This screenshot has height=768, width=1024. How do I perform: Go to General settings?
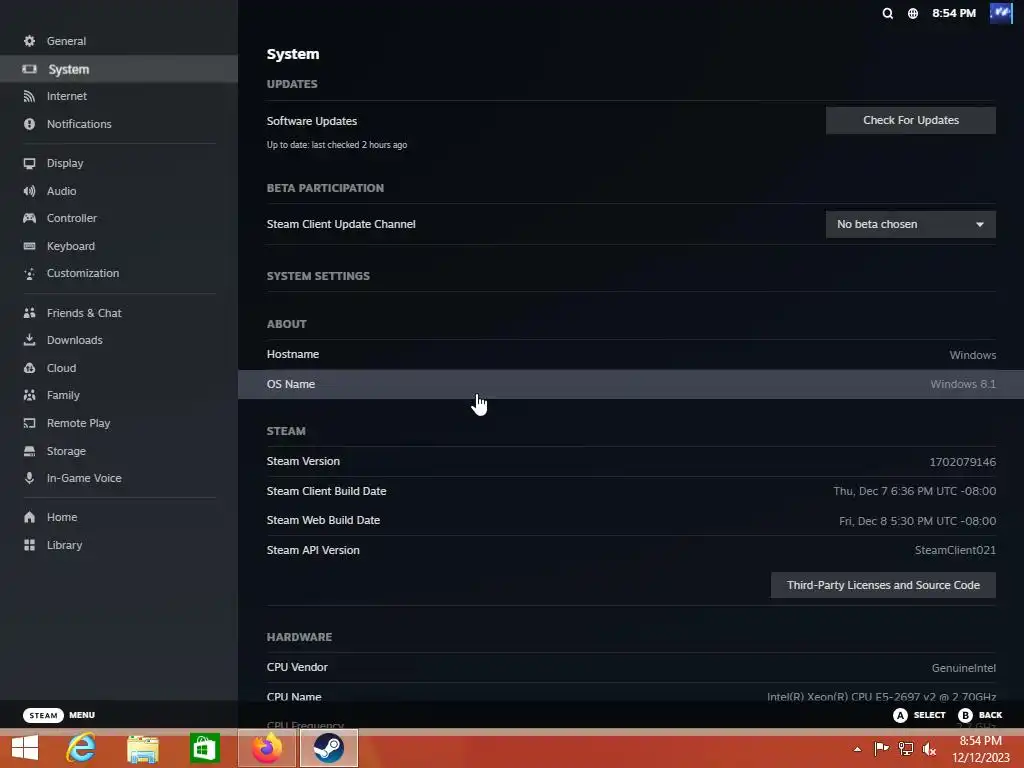click(x=119, y=41)
